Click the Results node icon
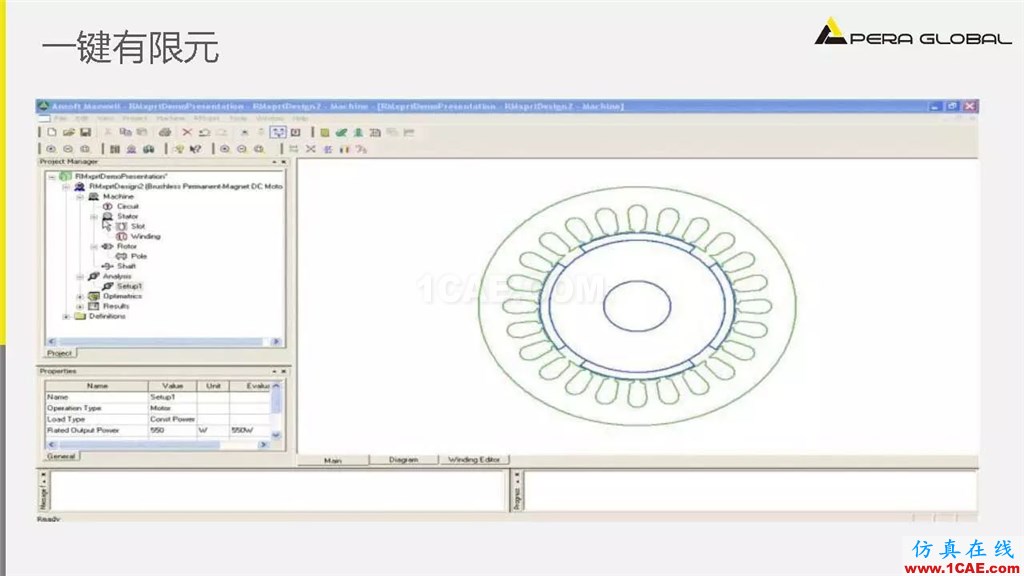This screenshot has height=576, width=1024. tap(94, 306)
